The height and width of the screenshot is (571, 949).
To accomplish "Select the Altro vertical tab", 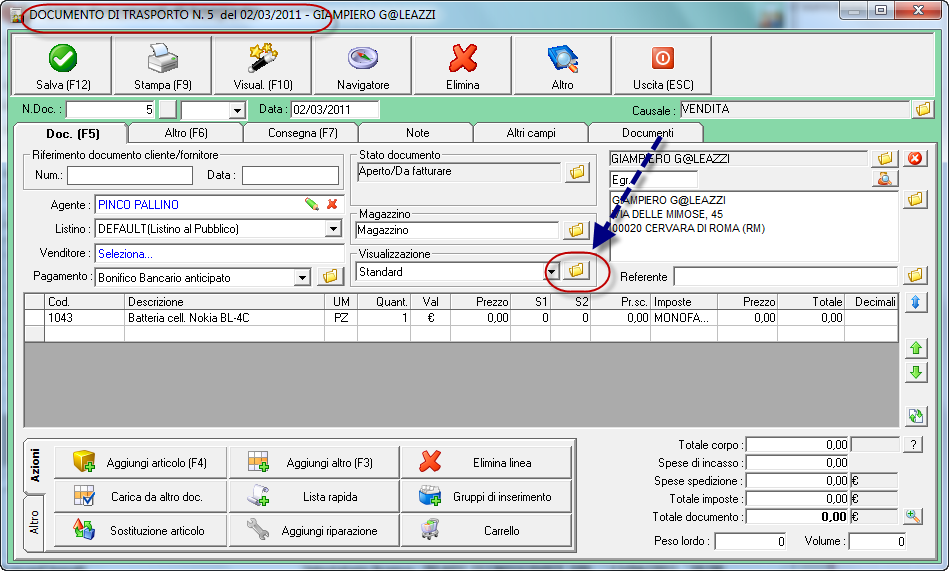I will click(34, 522).
